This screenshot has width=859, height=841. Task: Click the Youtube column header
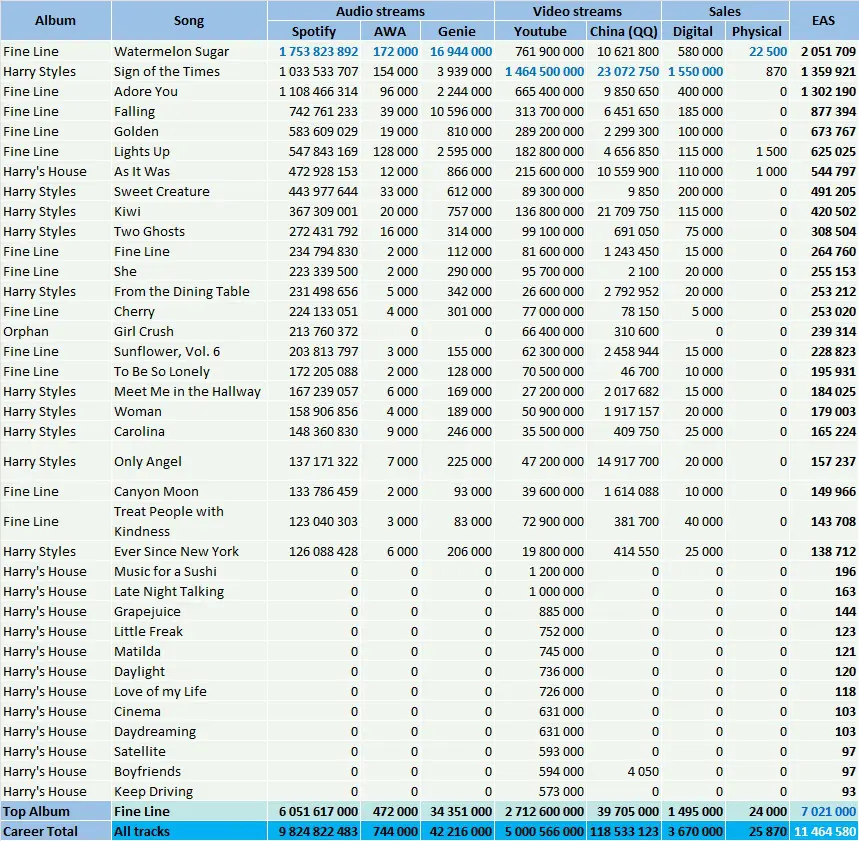540,31
